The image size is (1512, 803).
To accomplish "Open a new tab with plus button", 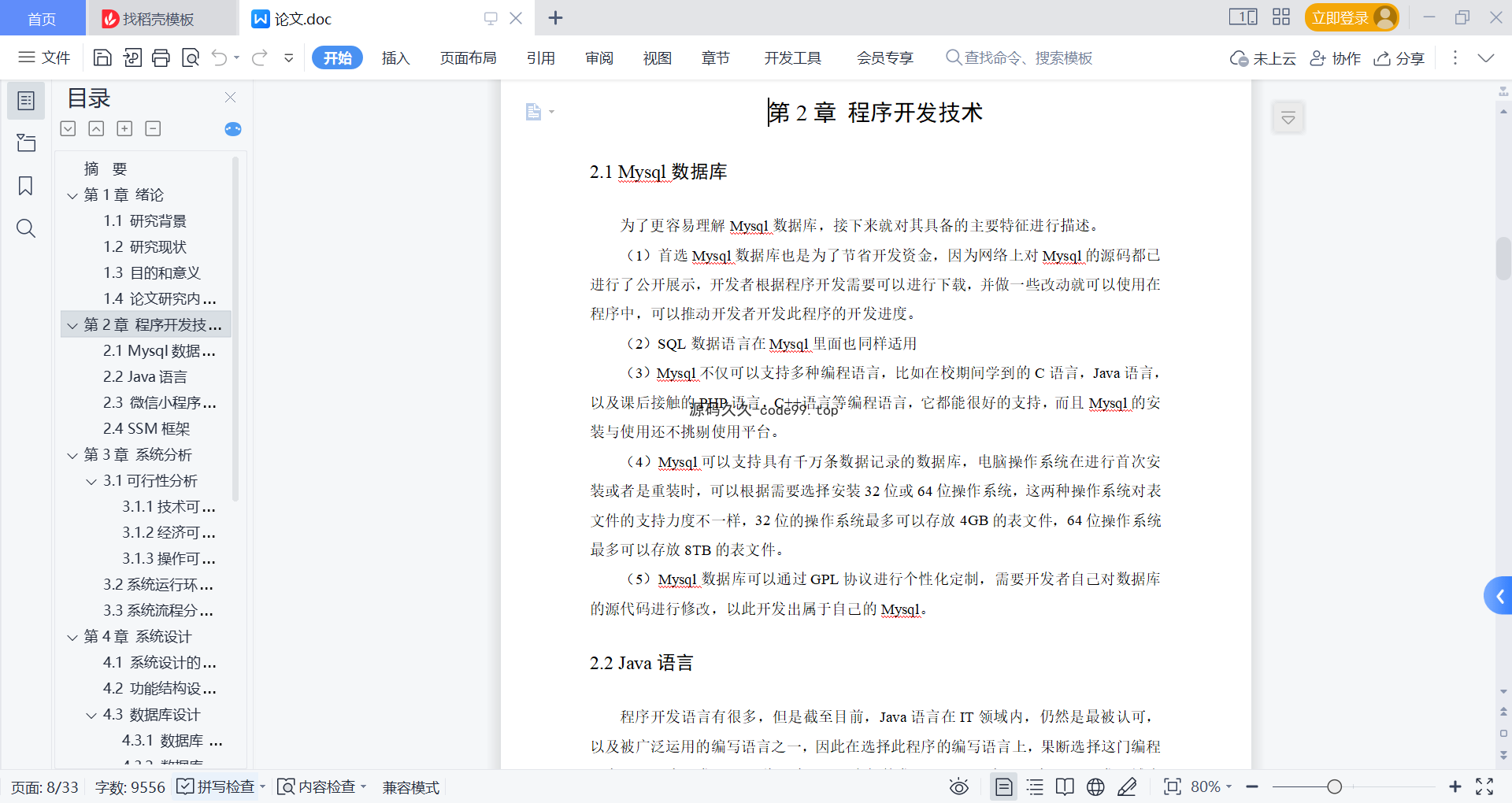I will coord(555,18).
